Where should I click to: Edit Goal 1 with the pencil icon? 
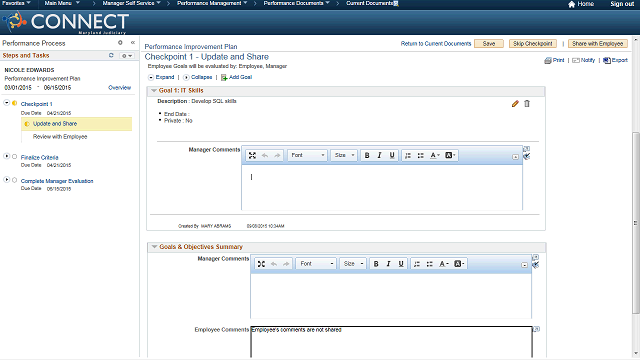click(515, 104)
